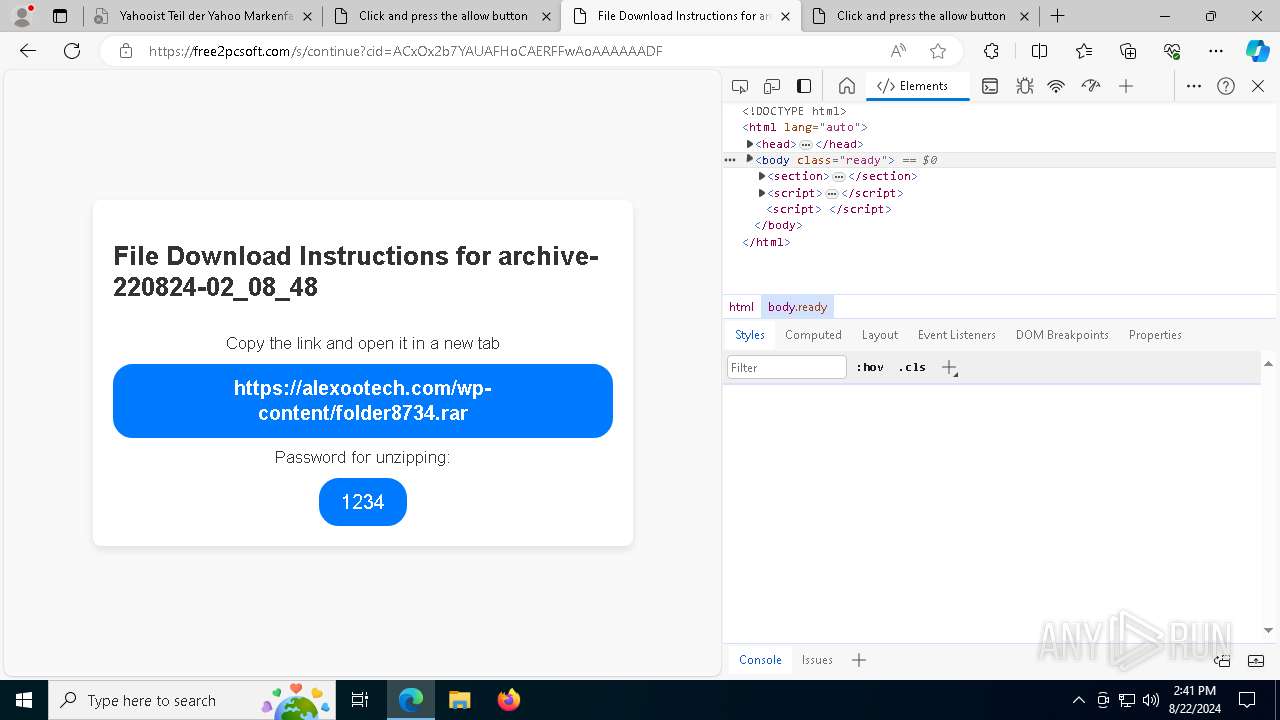
Task: Open the Extensions puzzle icon
Action: tap(991, 51)
